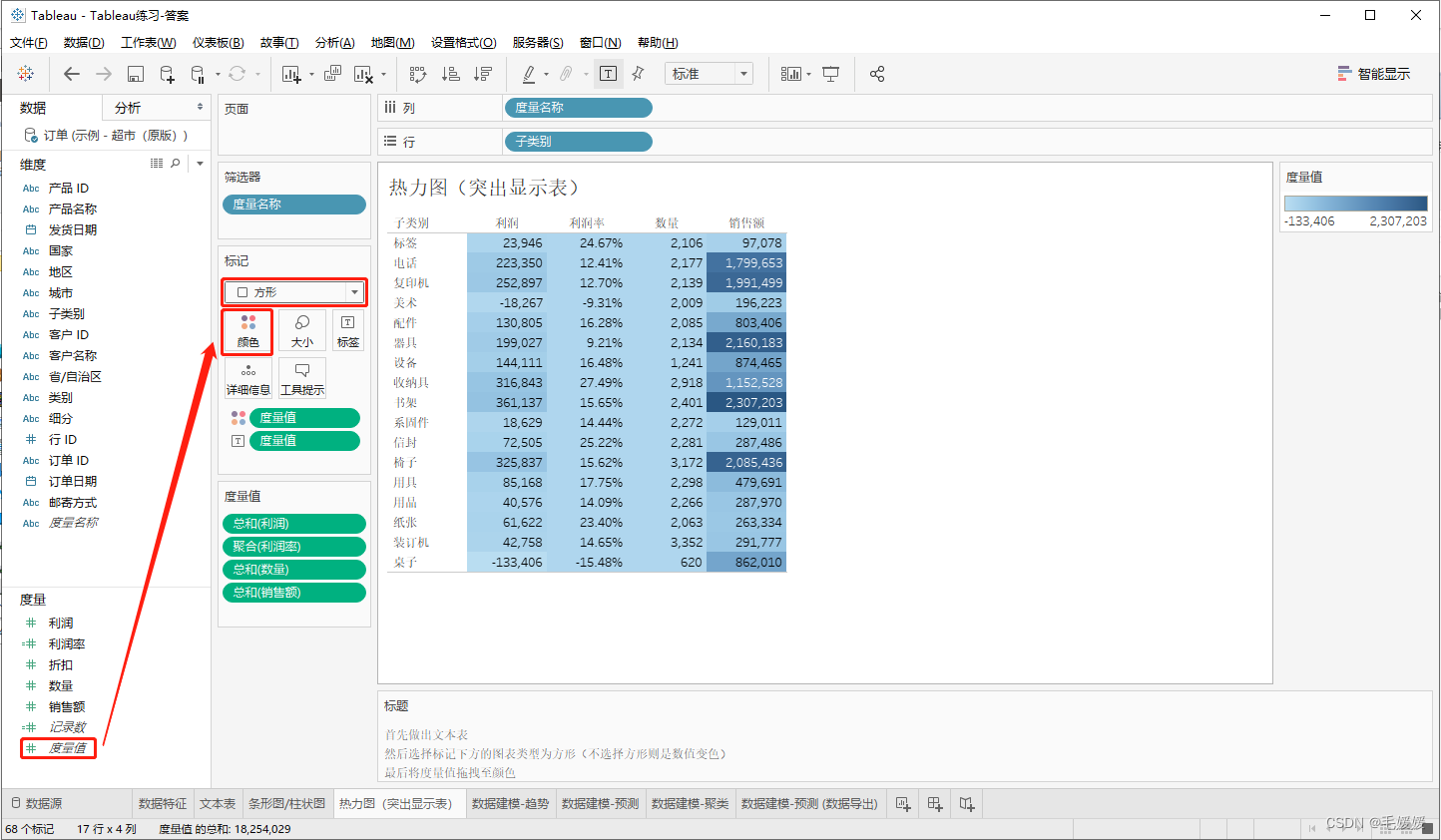Click the 详细信息 detail marks button

tap(247, 379)
